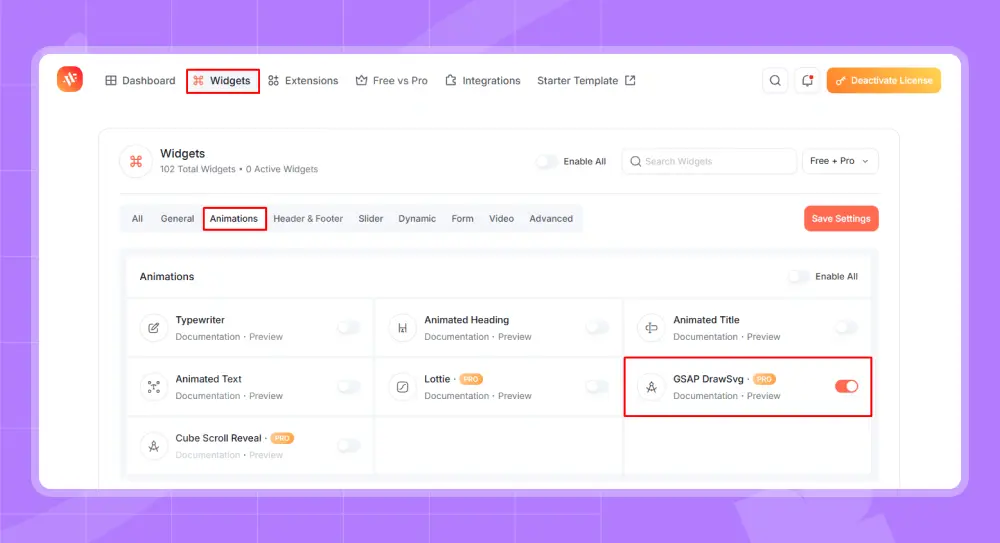Open the Starter Template external link
Image resolution: width=1000 pixels, height=543 pixels.
coord(586,81)
